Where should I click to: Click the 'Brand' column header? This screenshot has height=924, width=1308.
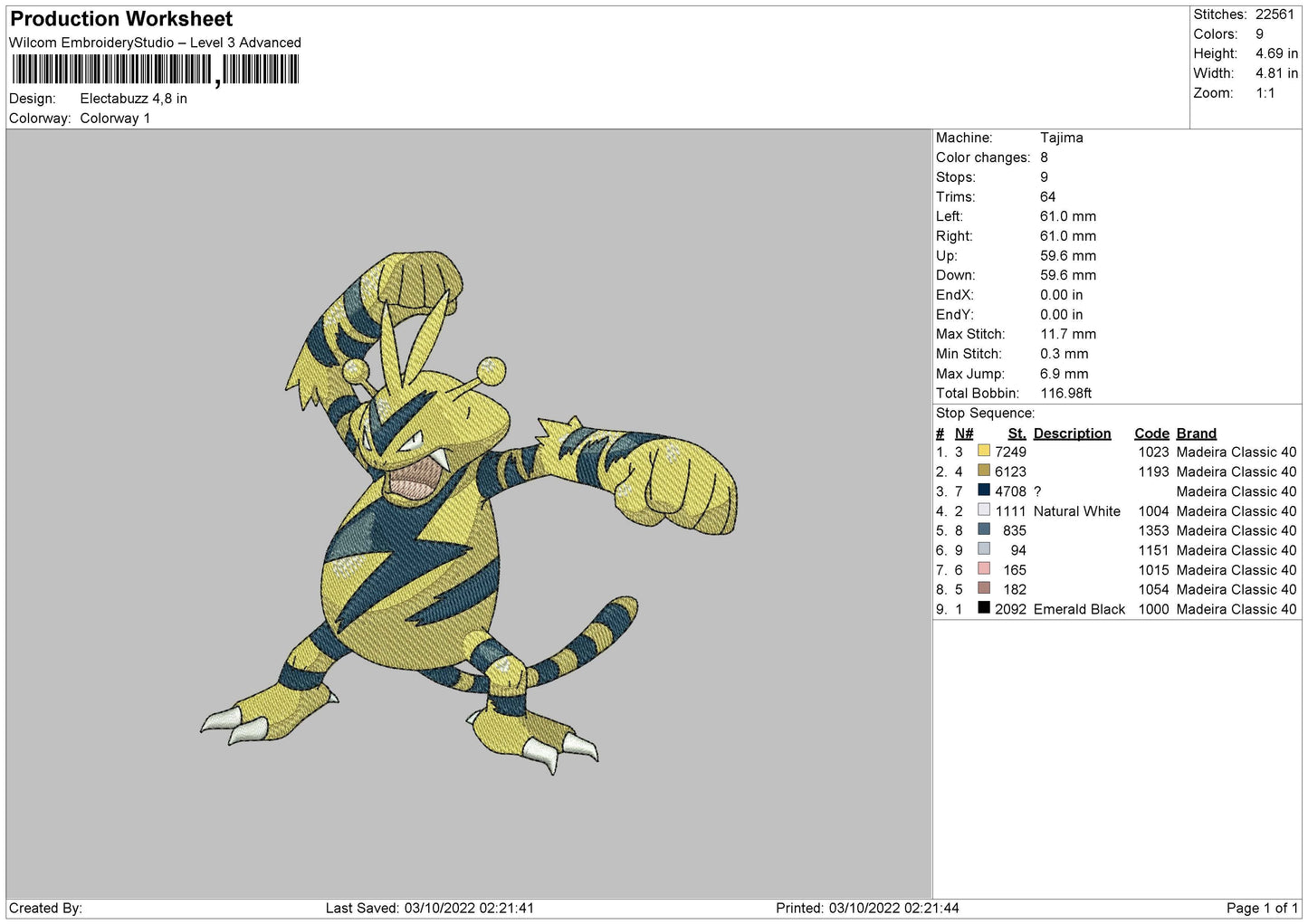[x=1197, y=433]
